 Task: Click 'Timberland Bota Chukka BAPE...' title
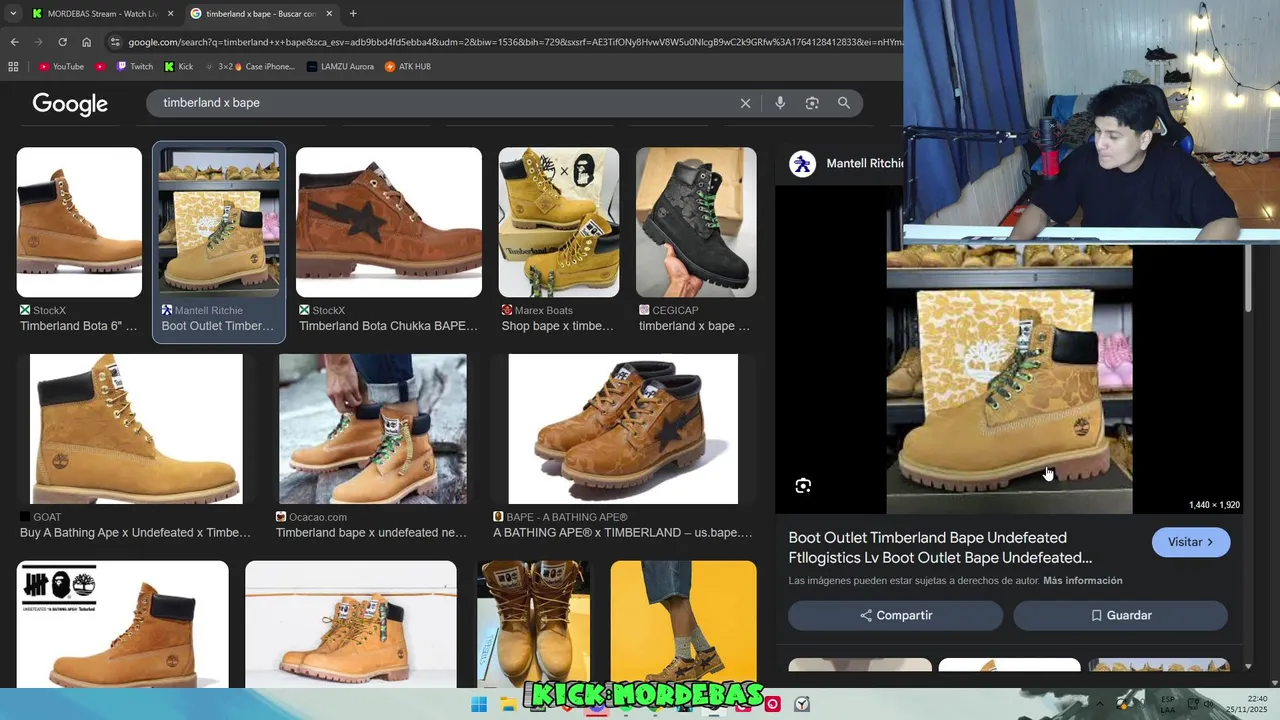[x=389, y=326]
